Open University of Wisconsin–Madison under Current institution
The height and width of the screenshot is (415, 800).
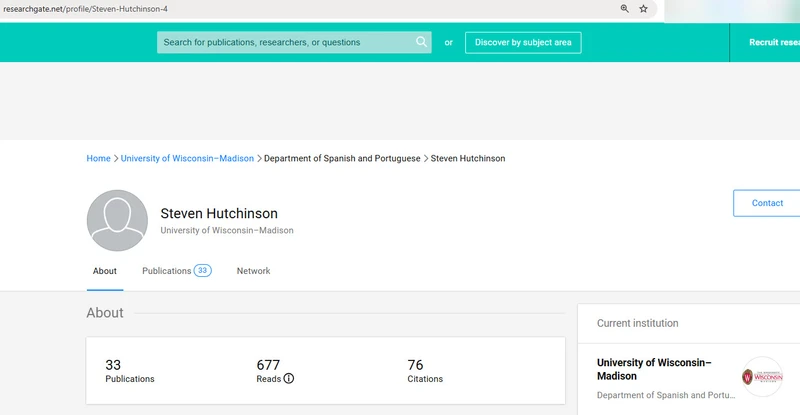654,369
